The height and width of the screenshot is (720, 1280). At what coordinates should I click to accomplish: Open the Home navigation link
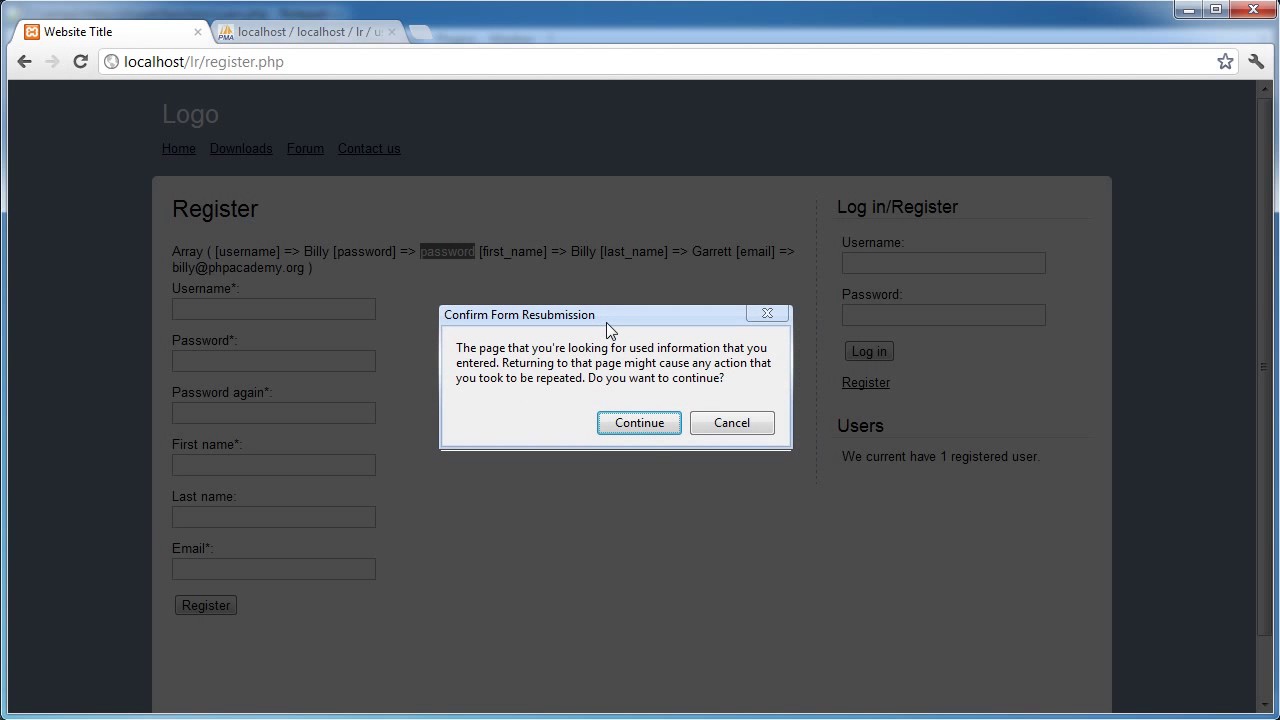tap(179, 149)
